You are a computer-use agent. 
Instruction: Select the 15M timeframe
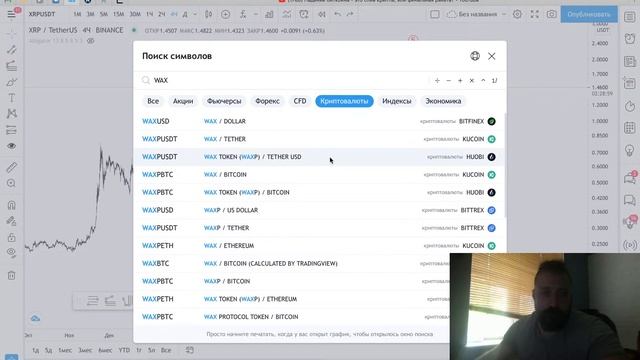118,14
